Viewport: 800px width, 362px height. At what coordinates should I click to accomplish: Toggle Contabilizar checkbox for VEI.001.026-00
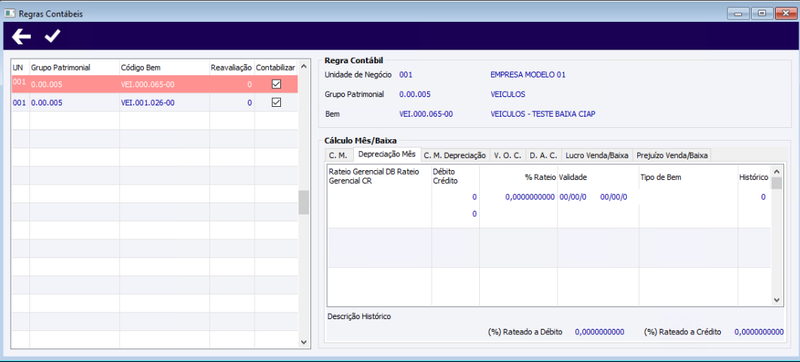pyautogui.click(x=276, y=102)
